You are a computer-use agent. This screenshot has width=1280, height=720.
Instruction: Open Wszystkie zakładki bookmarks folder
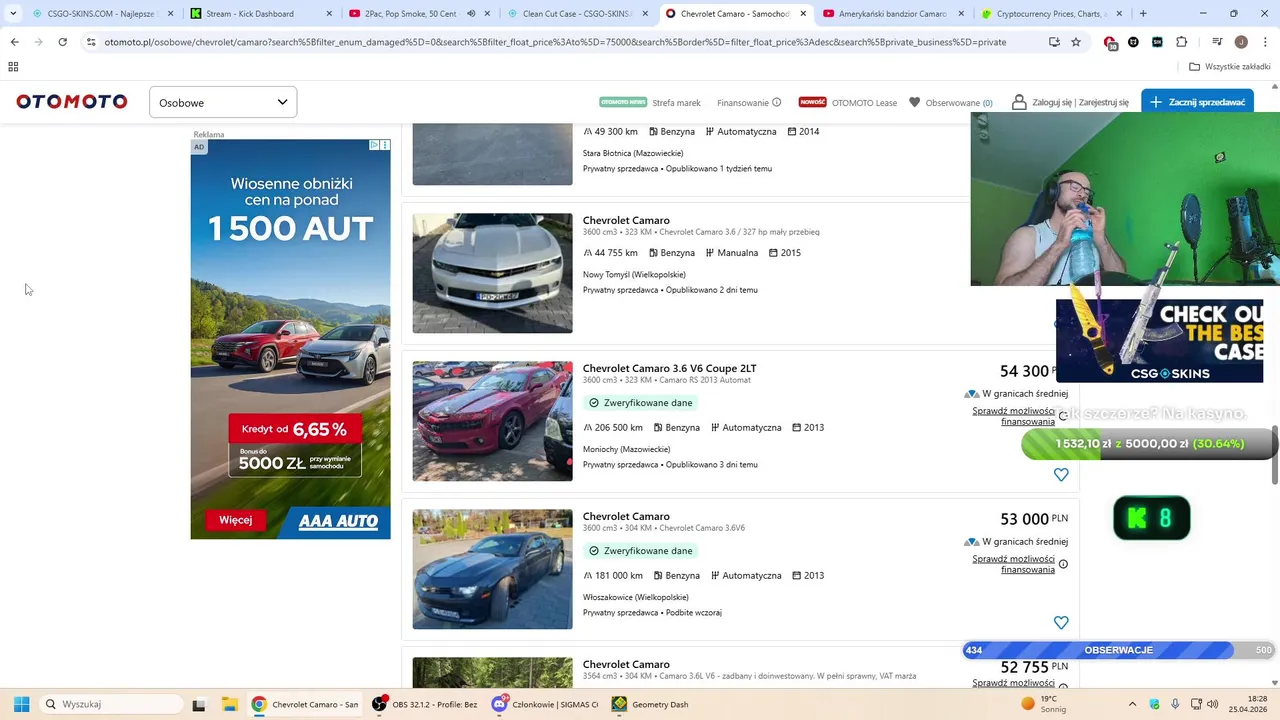point(1230,67)
